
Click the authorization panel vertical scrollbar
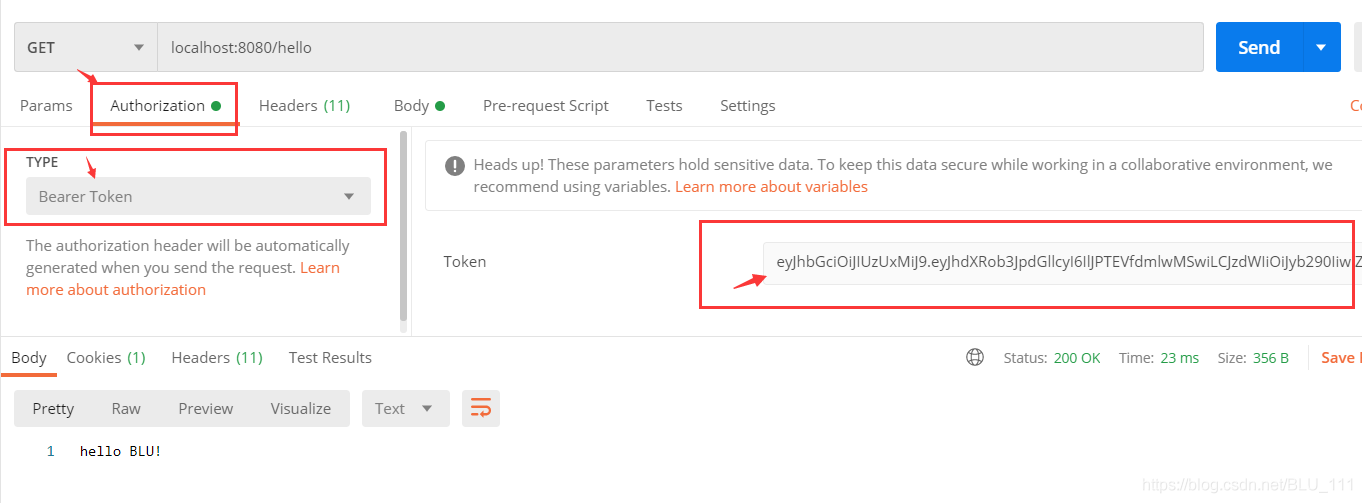click(x=403, y=225)
